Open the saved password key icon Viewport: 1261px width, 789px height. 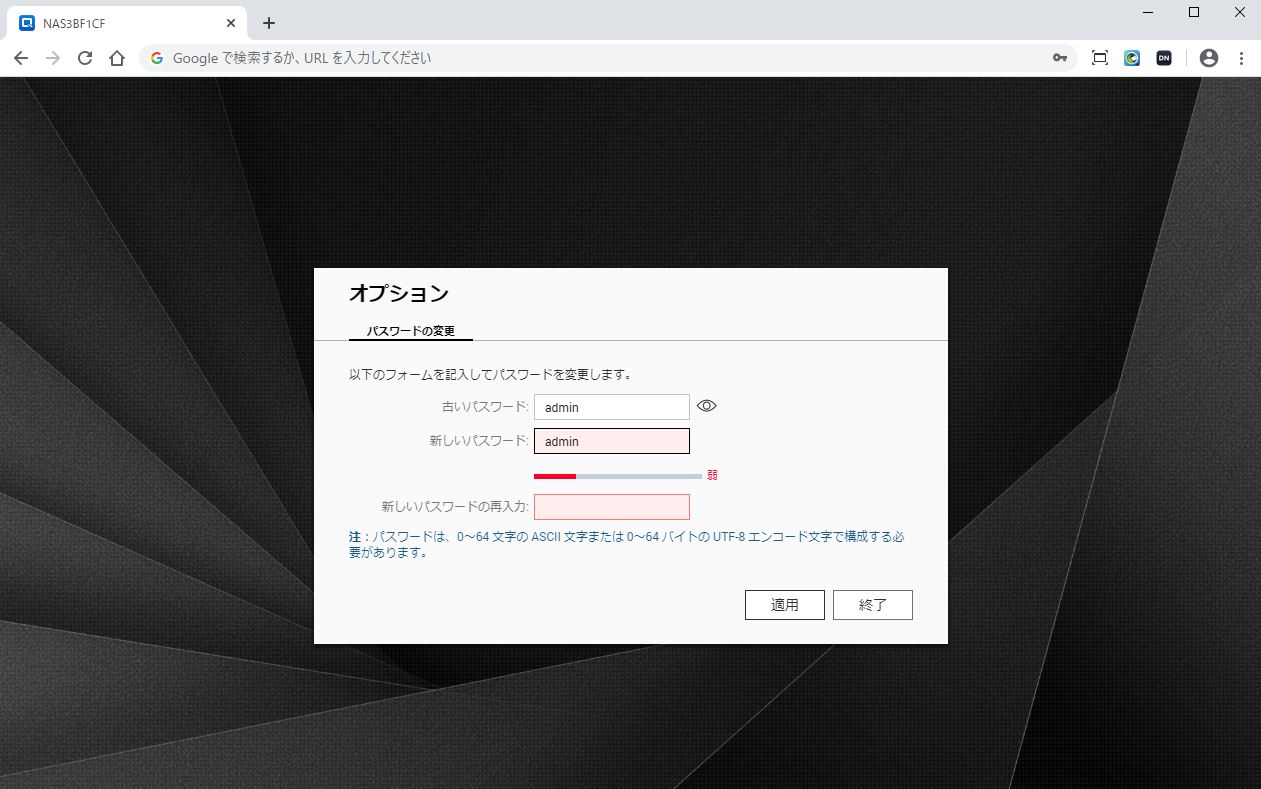(1060, 58)
